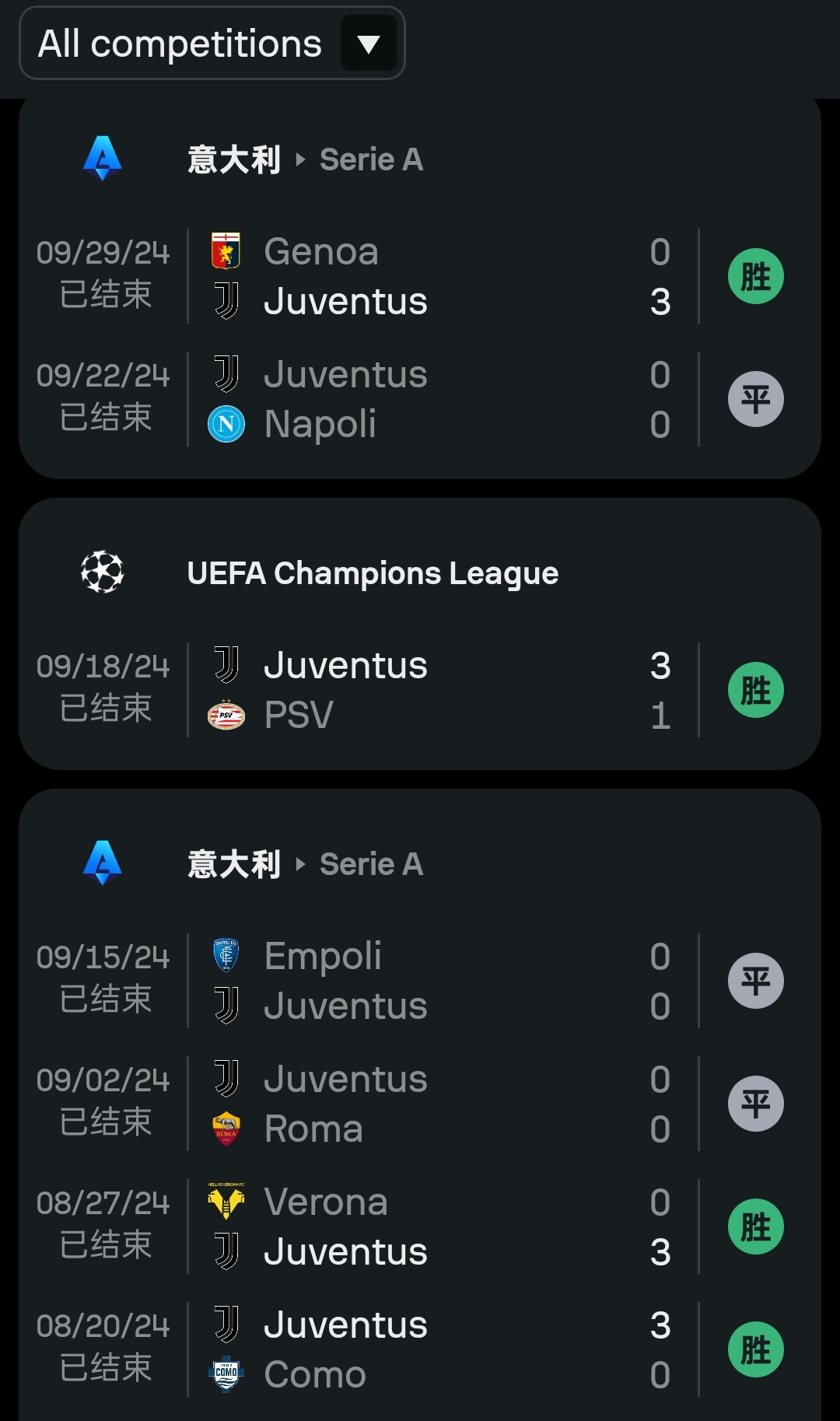Open the UEFA Champions League competition link
Viewport: 840px width, 1421px height.
pos(373,573)
